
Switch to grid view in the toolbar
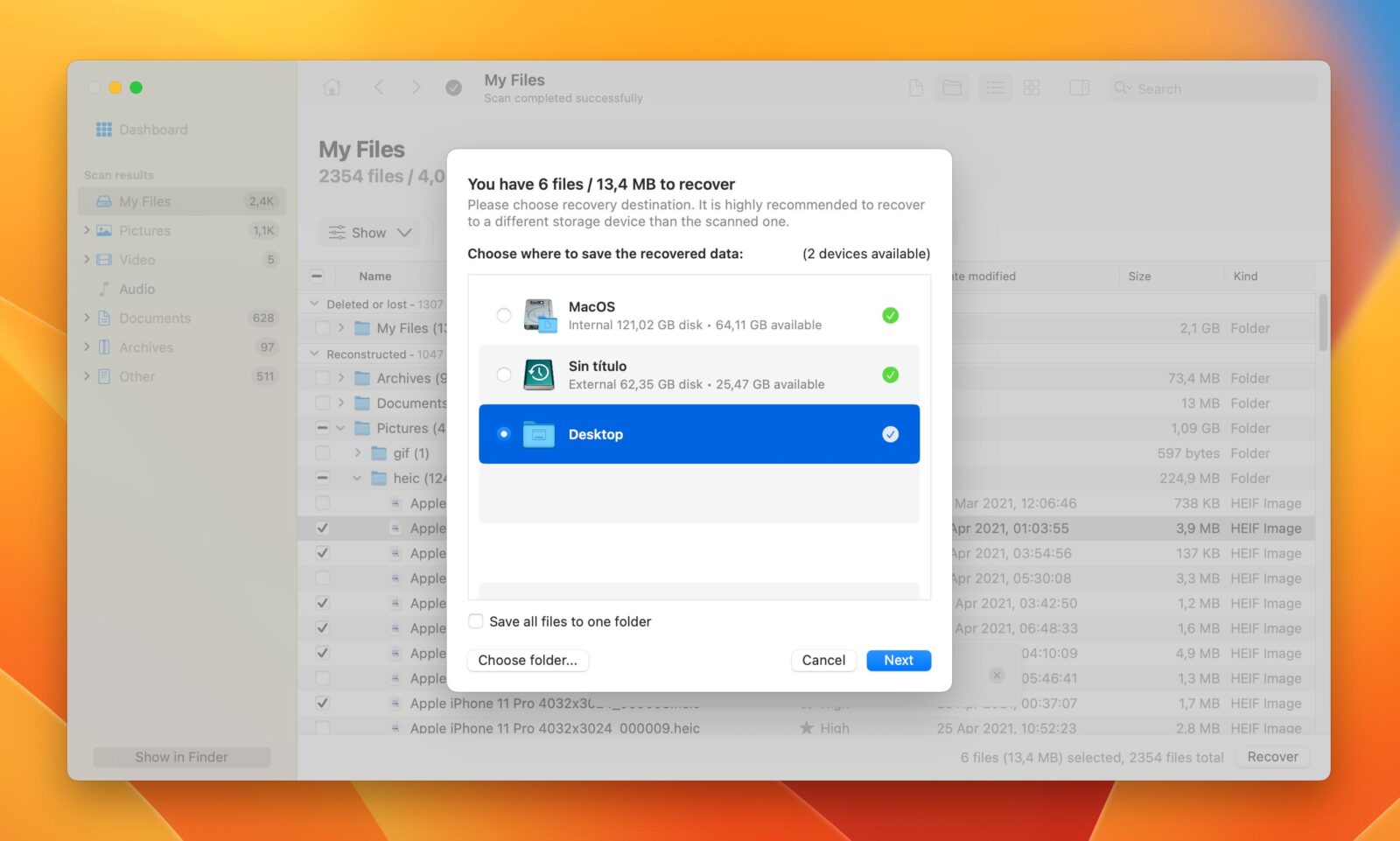tap(1032, 88)
